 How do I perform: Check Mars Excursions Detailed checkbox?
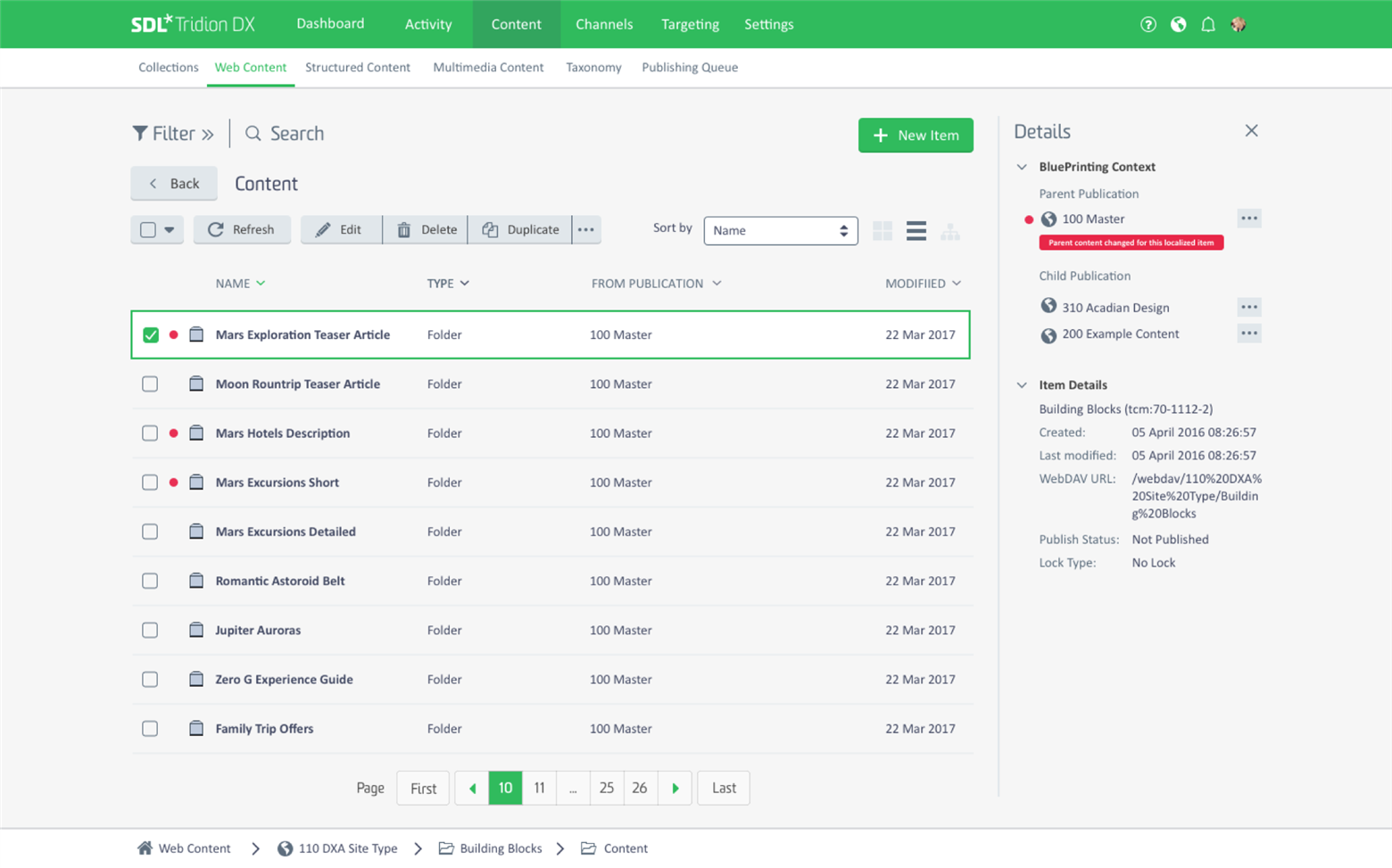[x=150, y=532]
